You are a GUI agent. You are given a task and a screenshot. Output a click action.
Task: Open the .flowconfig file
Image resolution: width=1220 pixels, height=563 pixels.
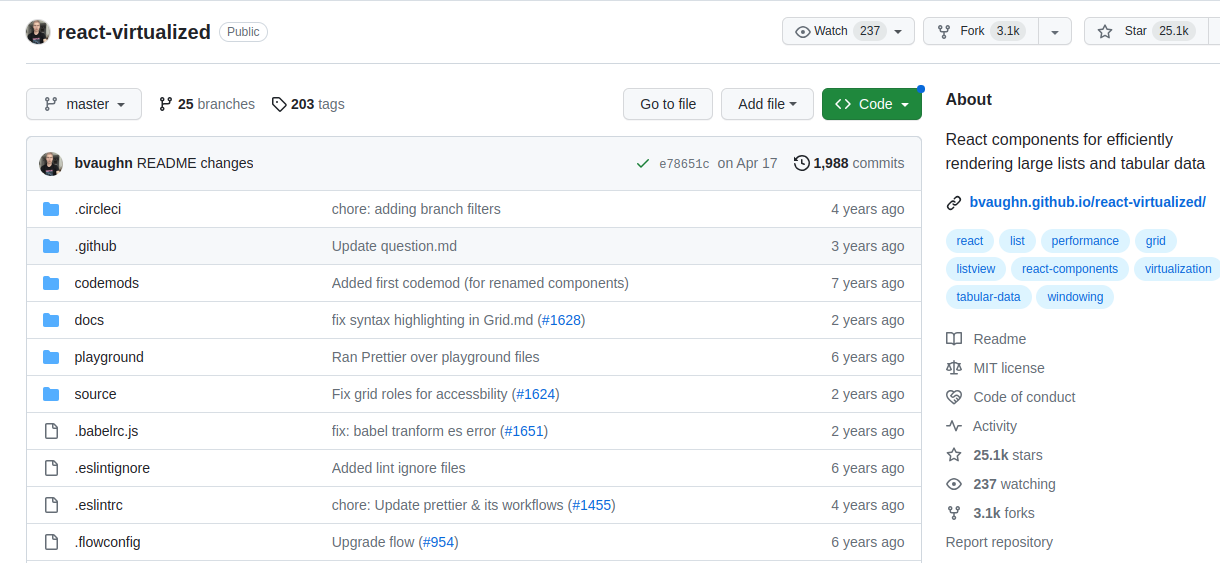point(107,542)
